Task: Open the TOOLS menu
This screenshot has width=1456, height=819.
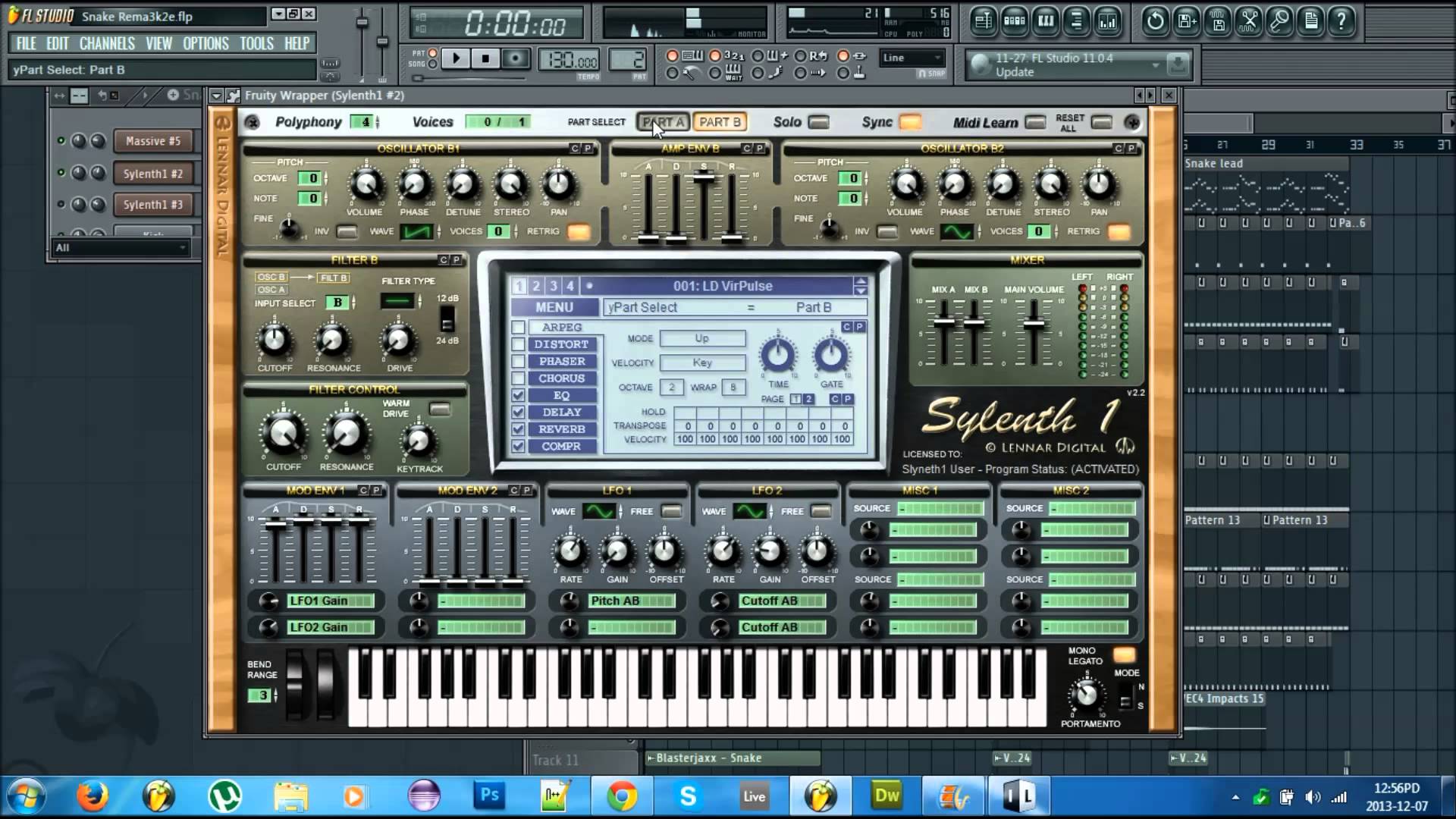Action: (256, 43)
